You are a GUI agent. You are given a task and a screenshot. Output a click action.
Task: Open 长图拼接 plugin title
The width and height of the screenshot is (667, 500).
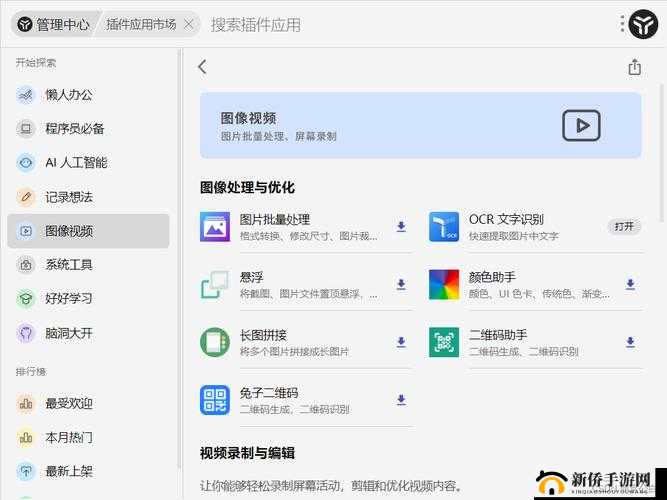(263, 335)
